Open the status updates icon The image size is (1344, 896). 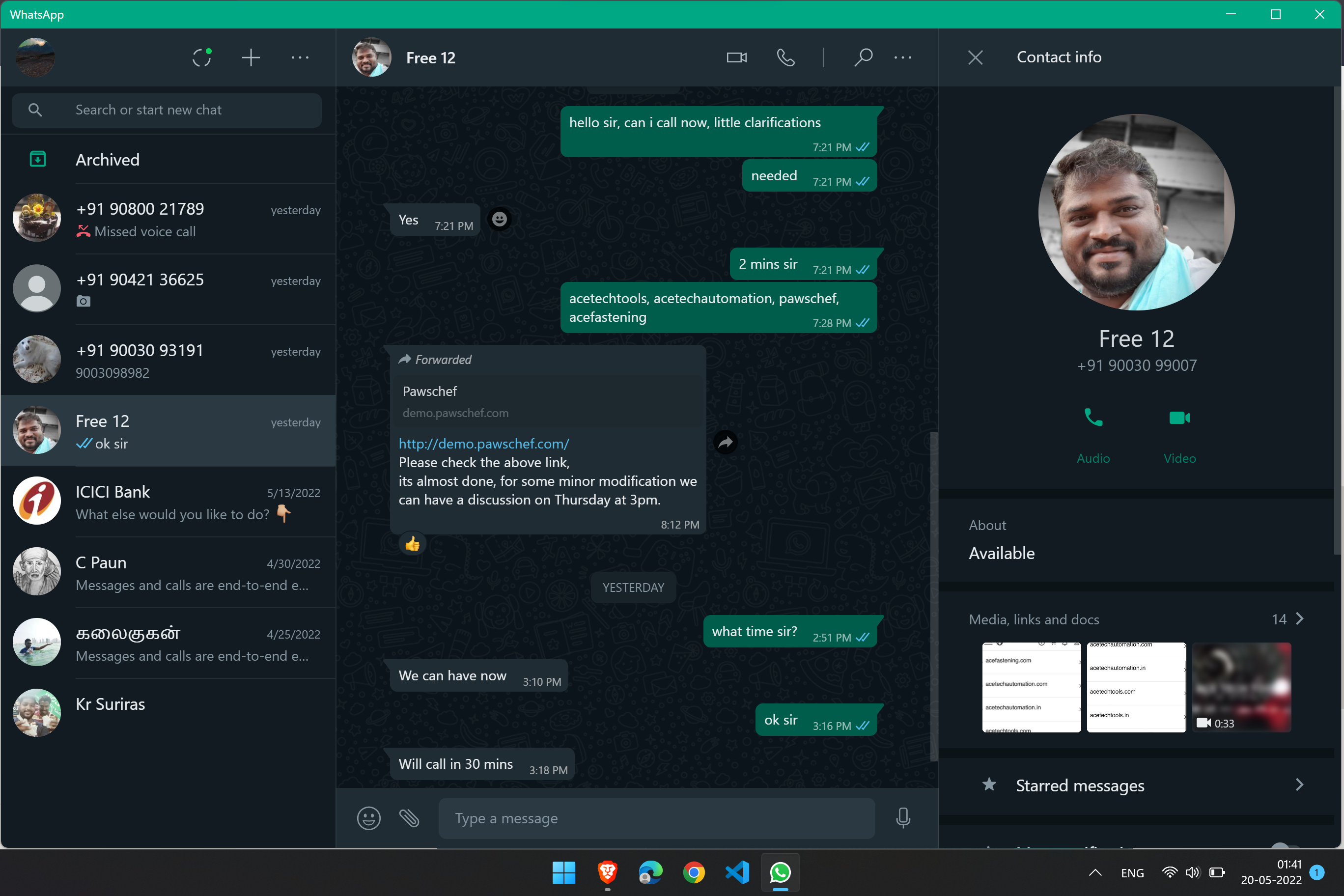click(202, 57)
